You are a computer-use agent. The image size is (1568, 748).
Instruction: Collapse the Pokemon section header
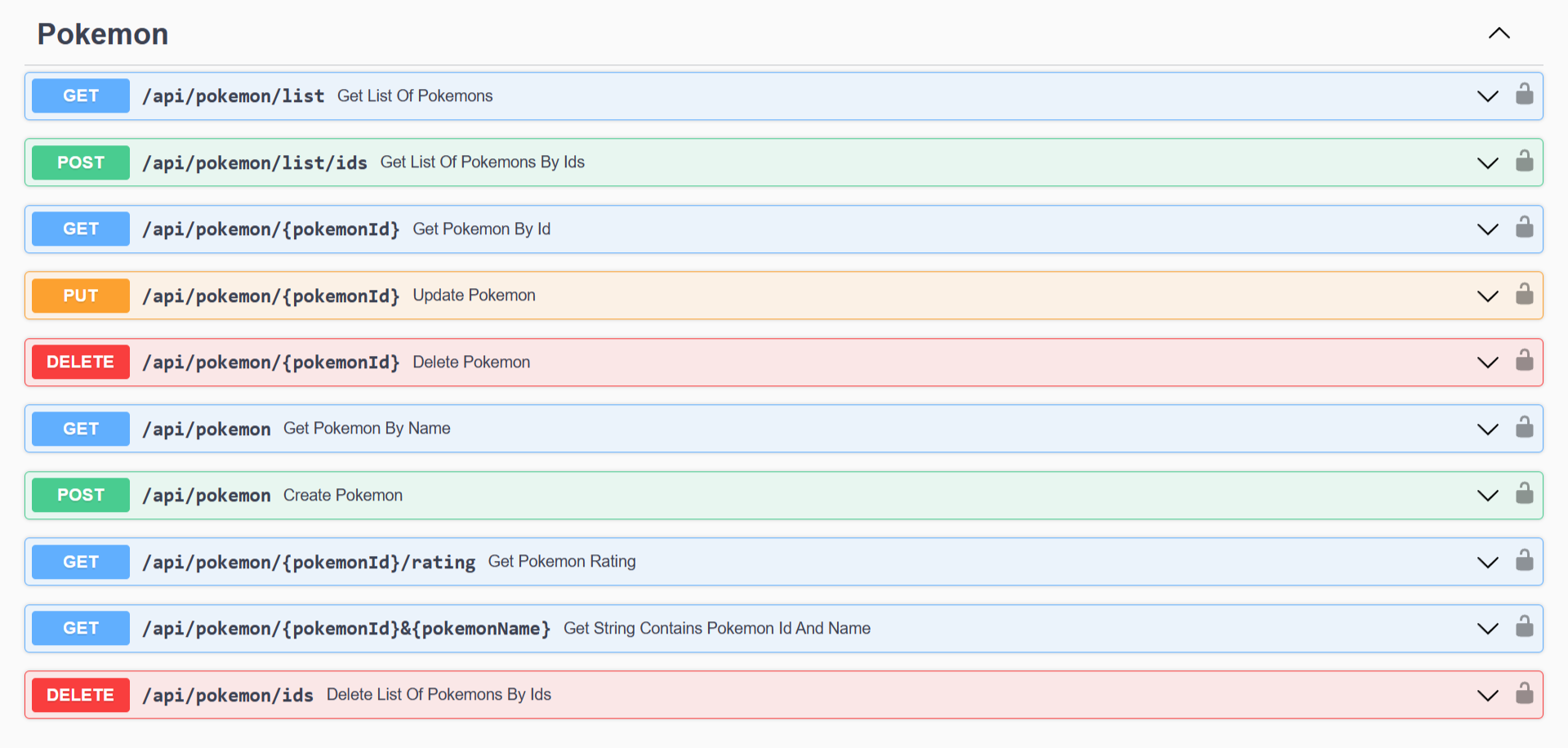tap(1499, 33)
